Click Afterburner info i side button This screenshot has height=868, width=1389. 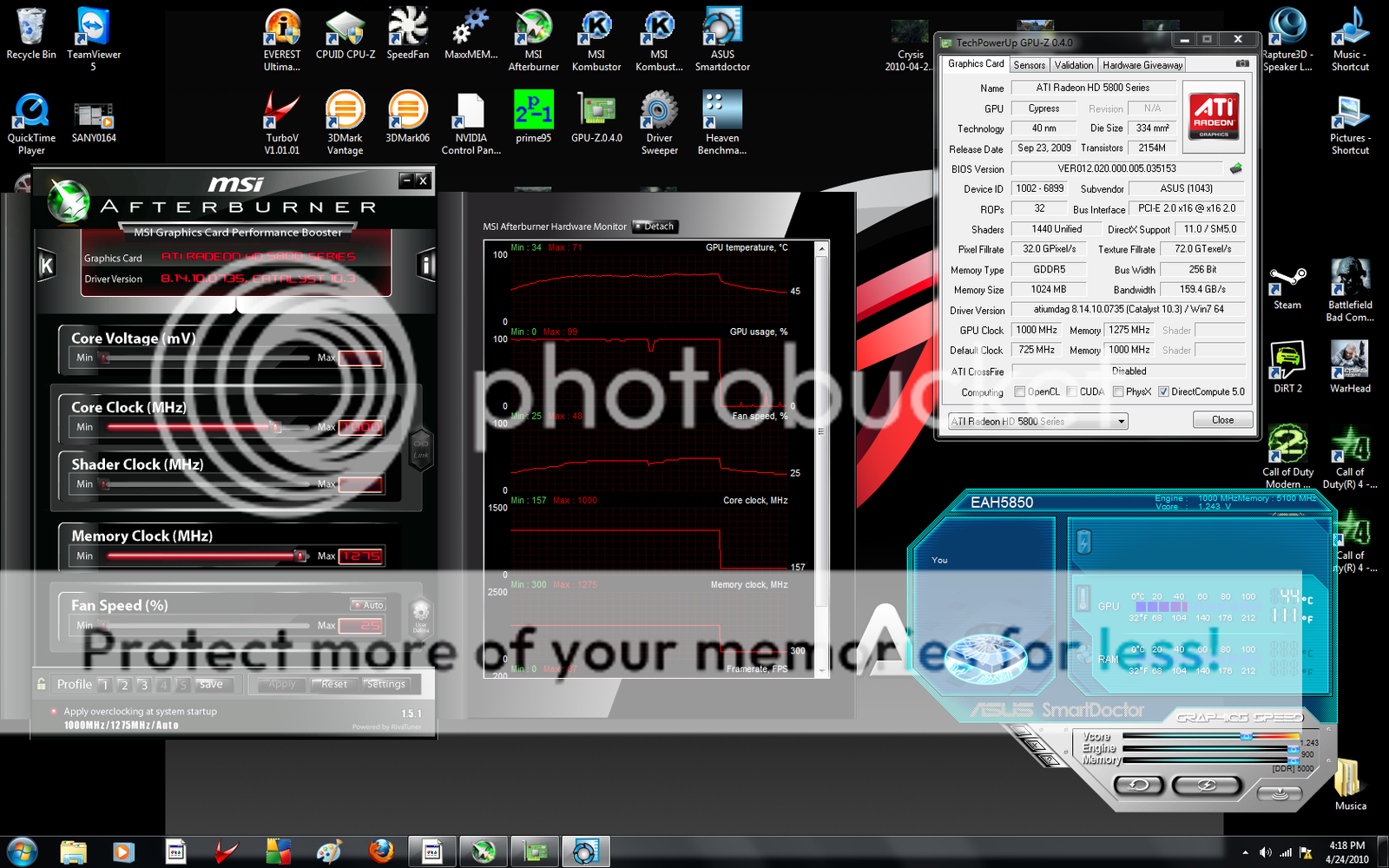coord(425,265)
